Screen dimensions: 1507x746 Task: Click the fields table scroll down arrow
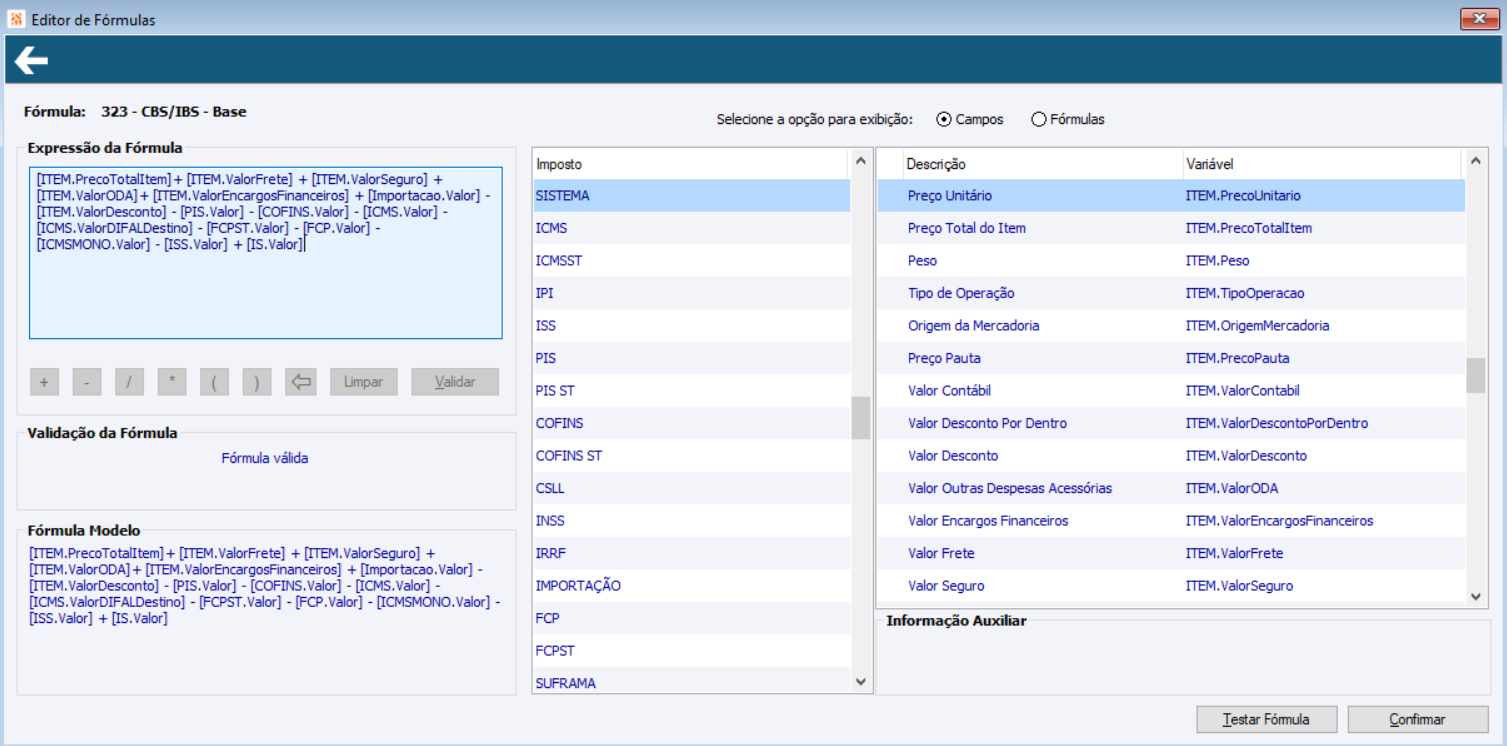point(1476,595)
